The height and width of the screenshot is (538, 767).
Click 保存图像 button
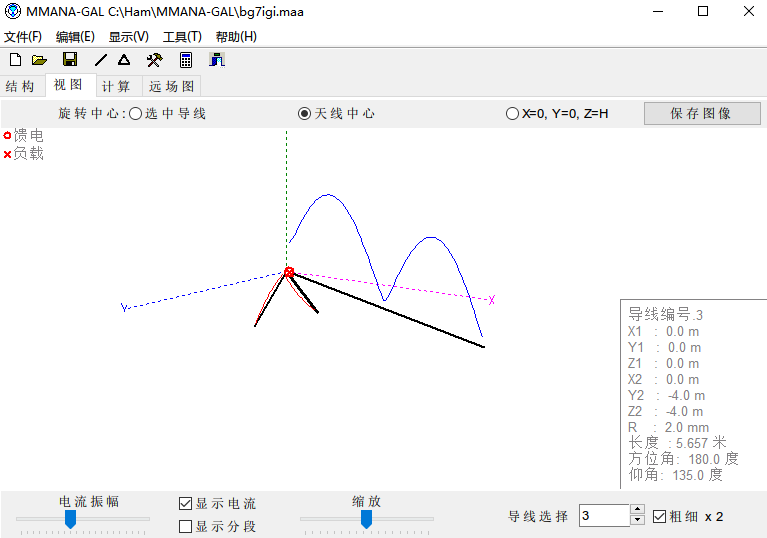702,113
